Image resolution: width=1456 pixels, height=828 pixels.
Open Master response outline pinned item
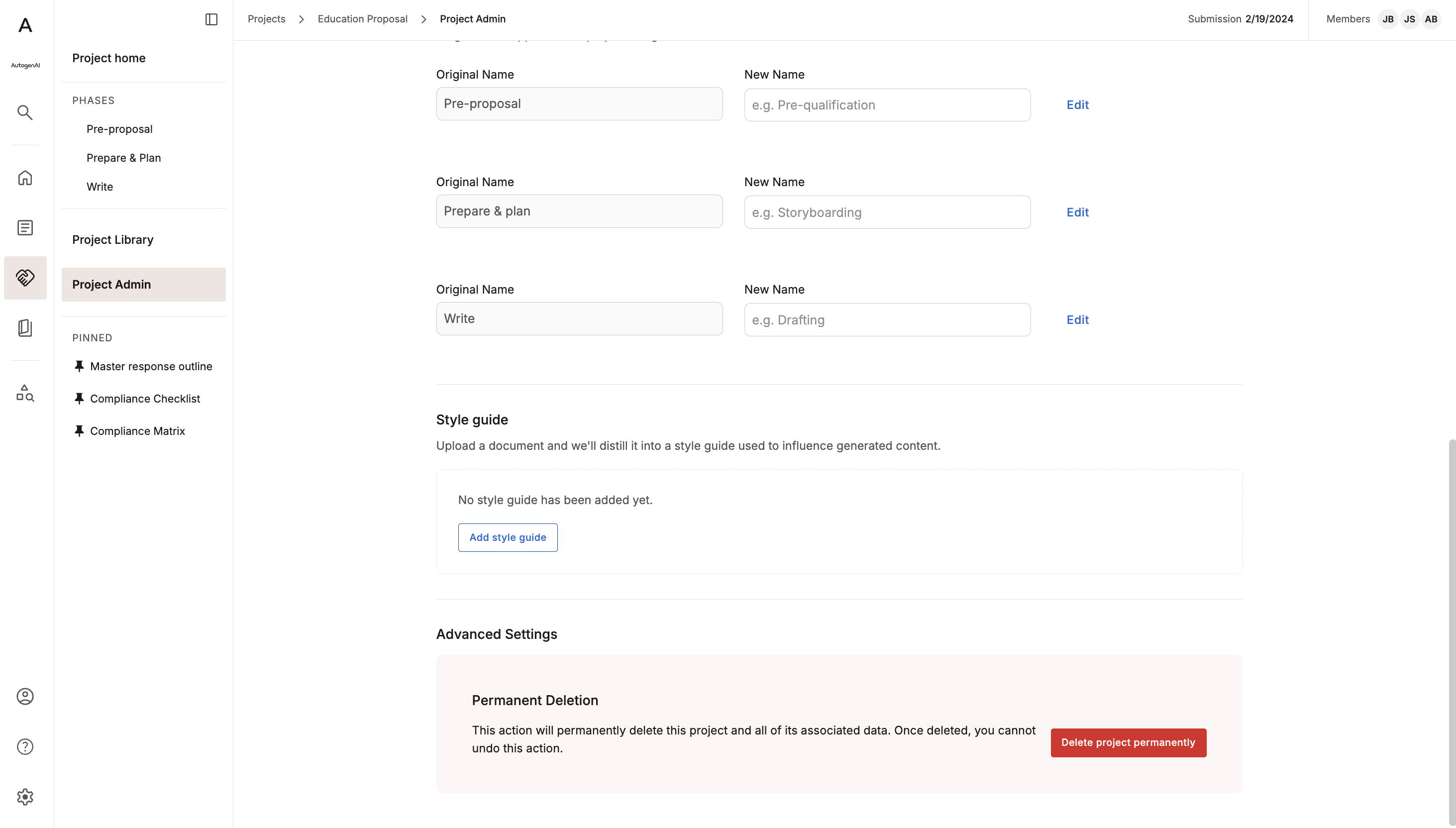[x=151, y=366]
